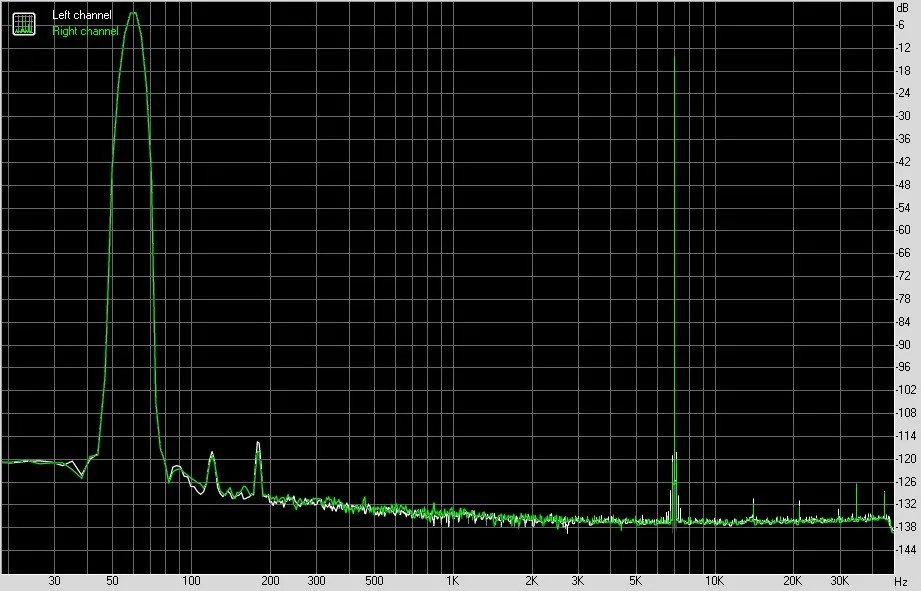Viewport: 921px width, 591px height.
Task: Click the -126 dB scale label
Action: (905, 481)
